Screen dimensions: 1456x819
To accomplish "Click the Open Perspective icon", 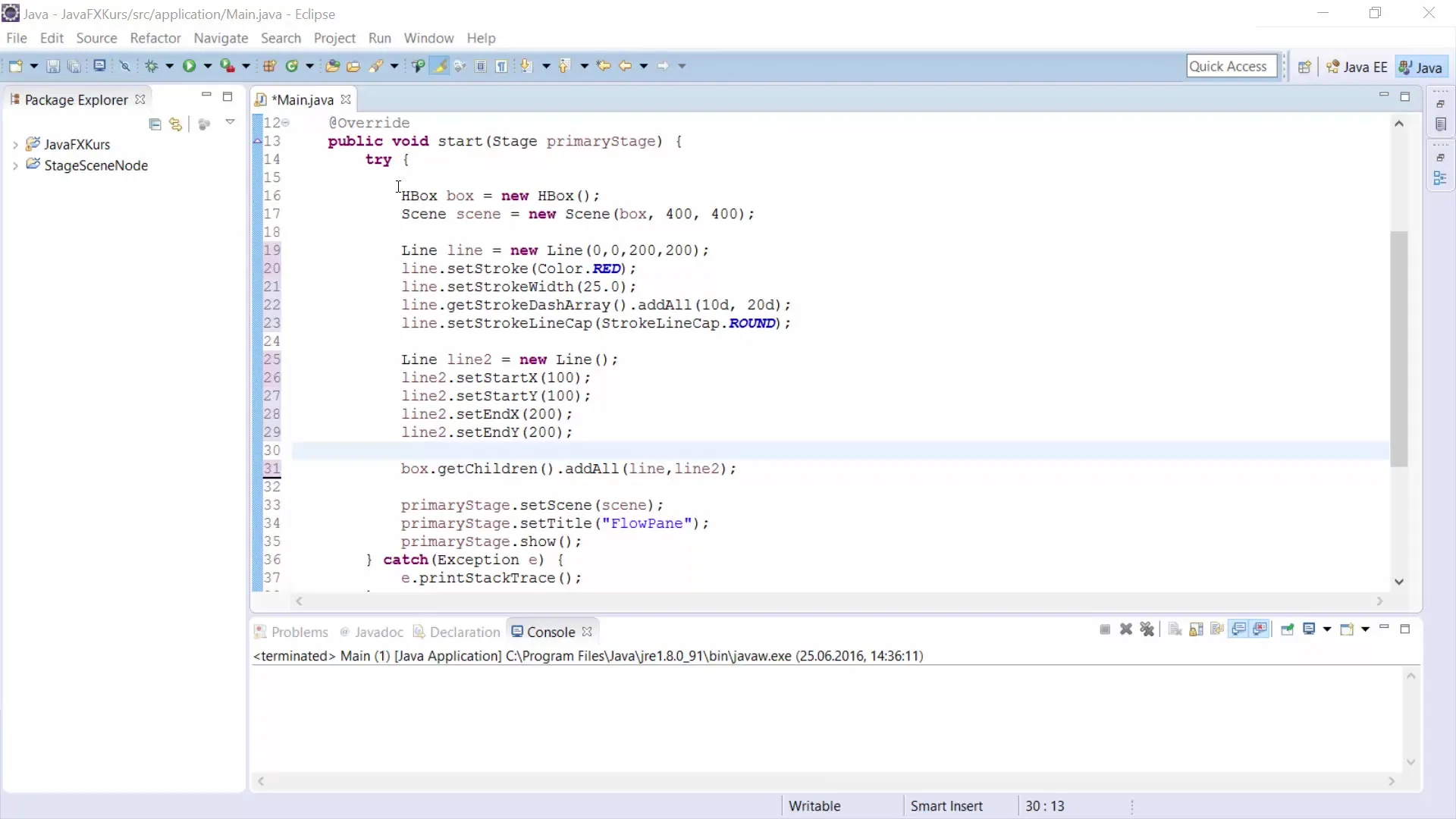I will click(1304, 67).
